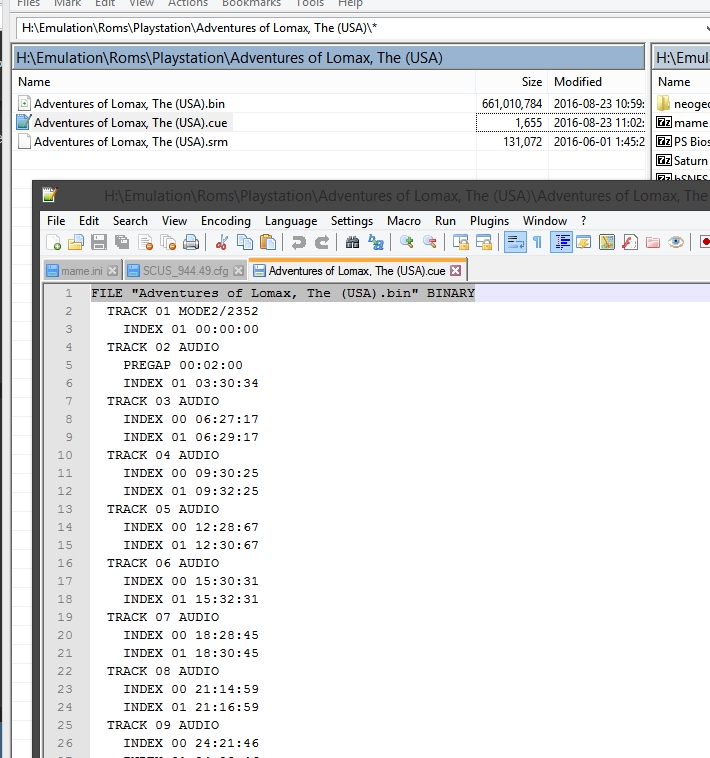
Task: Click the Replace icon in toolbar
Action: click(376, 242)
